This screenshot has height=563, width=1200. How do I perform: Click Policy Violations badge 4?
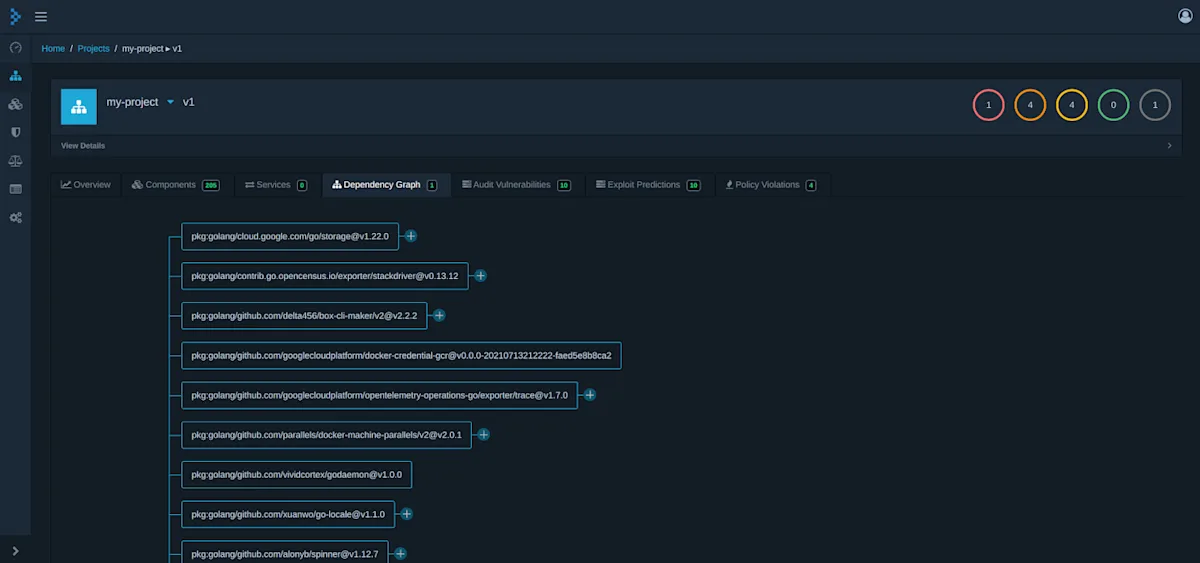pyautogui.click(x=811, y=185)
